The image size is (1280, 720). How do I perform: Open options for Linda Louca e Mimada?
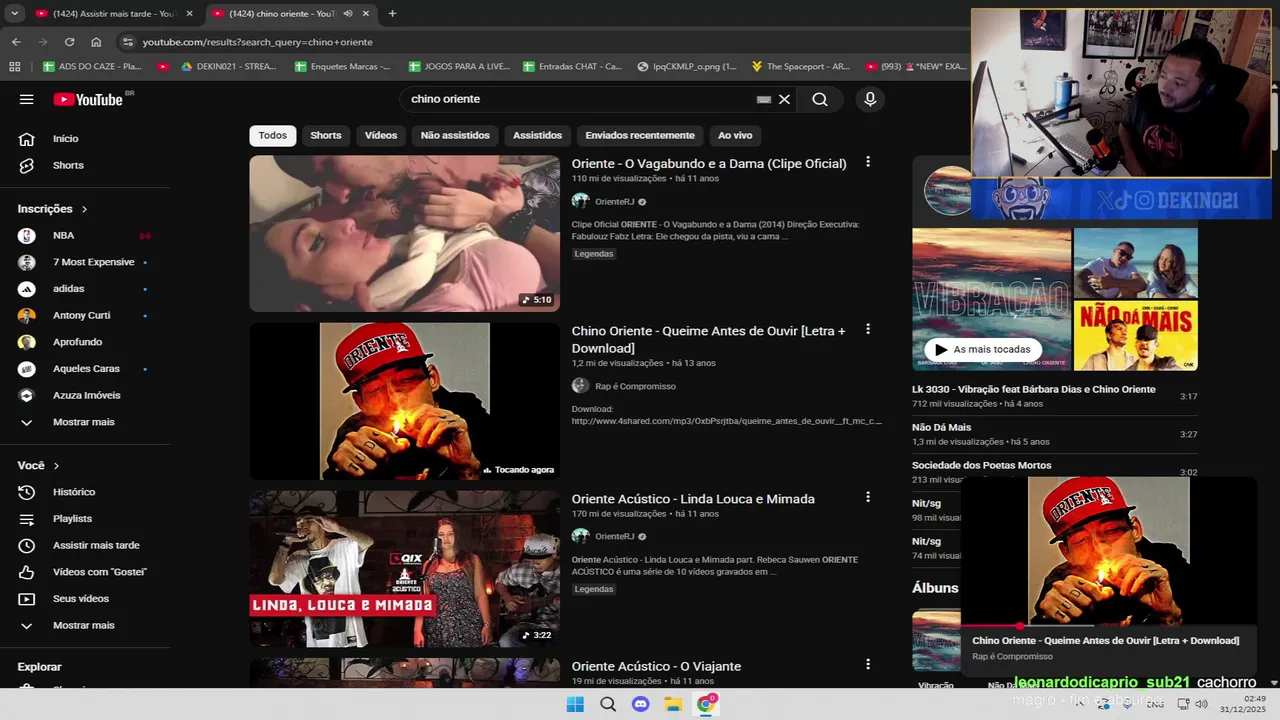[x=868, y=497]
